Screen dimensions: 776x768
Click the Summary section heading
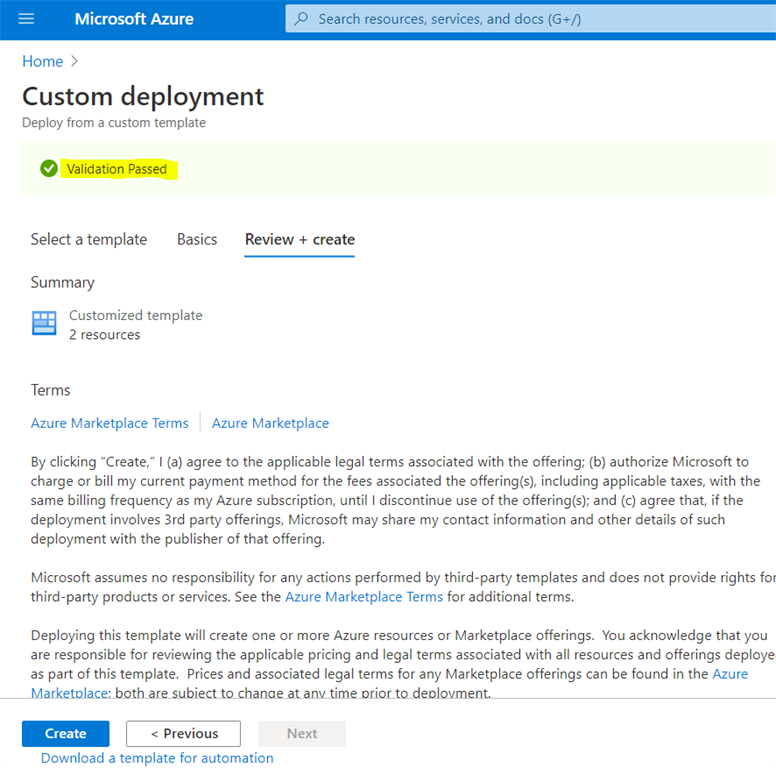(x=62, y=283)
